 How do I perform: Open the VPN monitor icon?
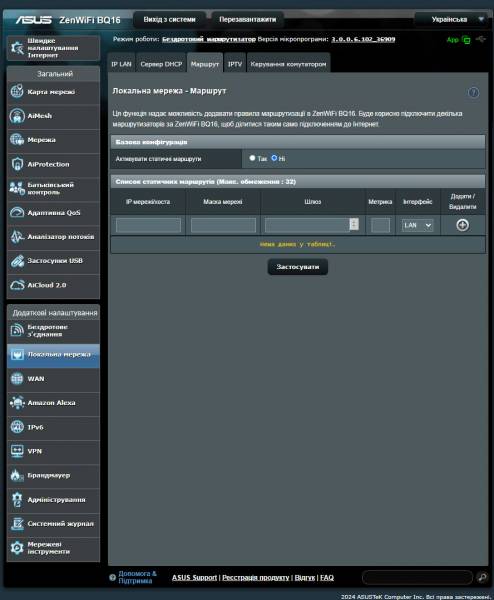(17, 451)
